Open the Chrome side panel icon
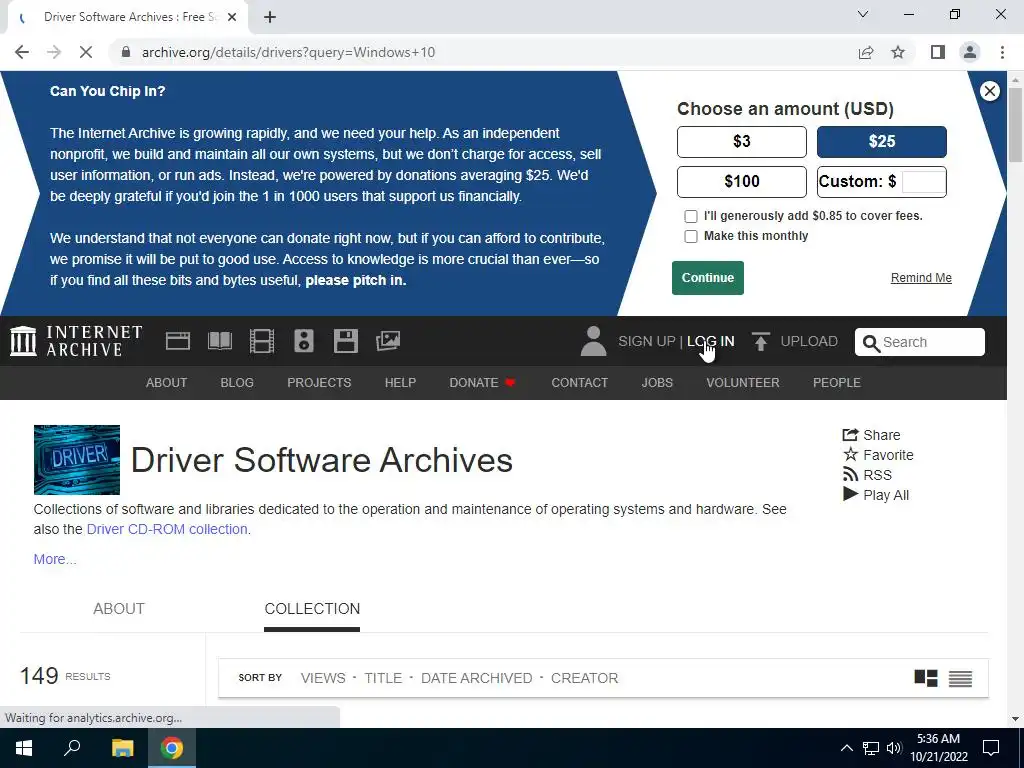The width and height of the screenshot is (1024, 768). (x=938, y=52)
